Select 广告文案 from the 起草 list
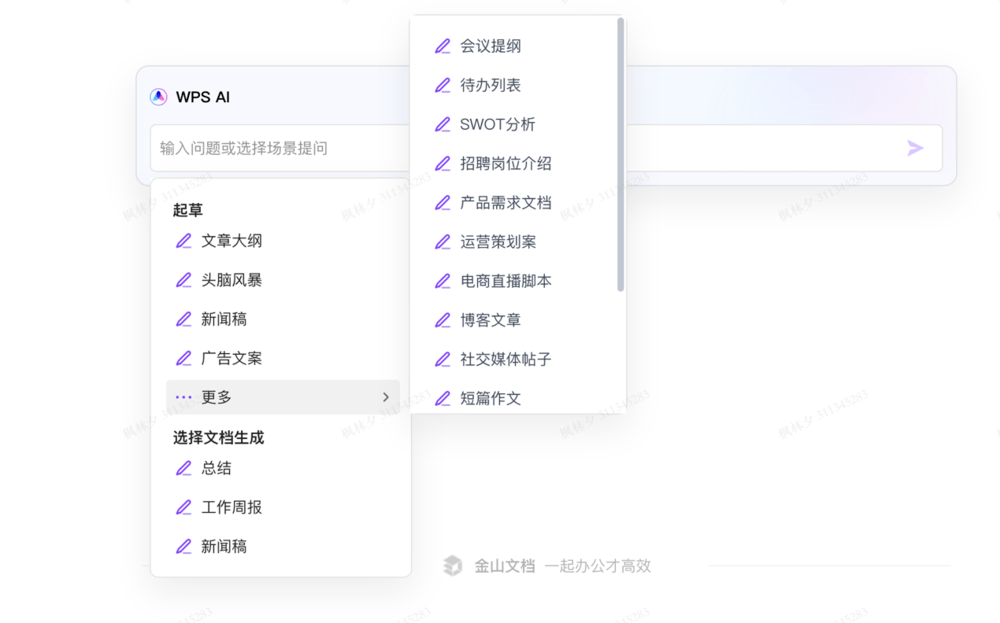 coord(232,358)
